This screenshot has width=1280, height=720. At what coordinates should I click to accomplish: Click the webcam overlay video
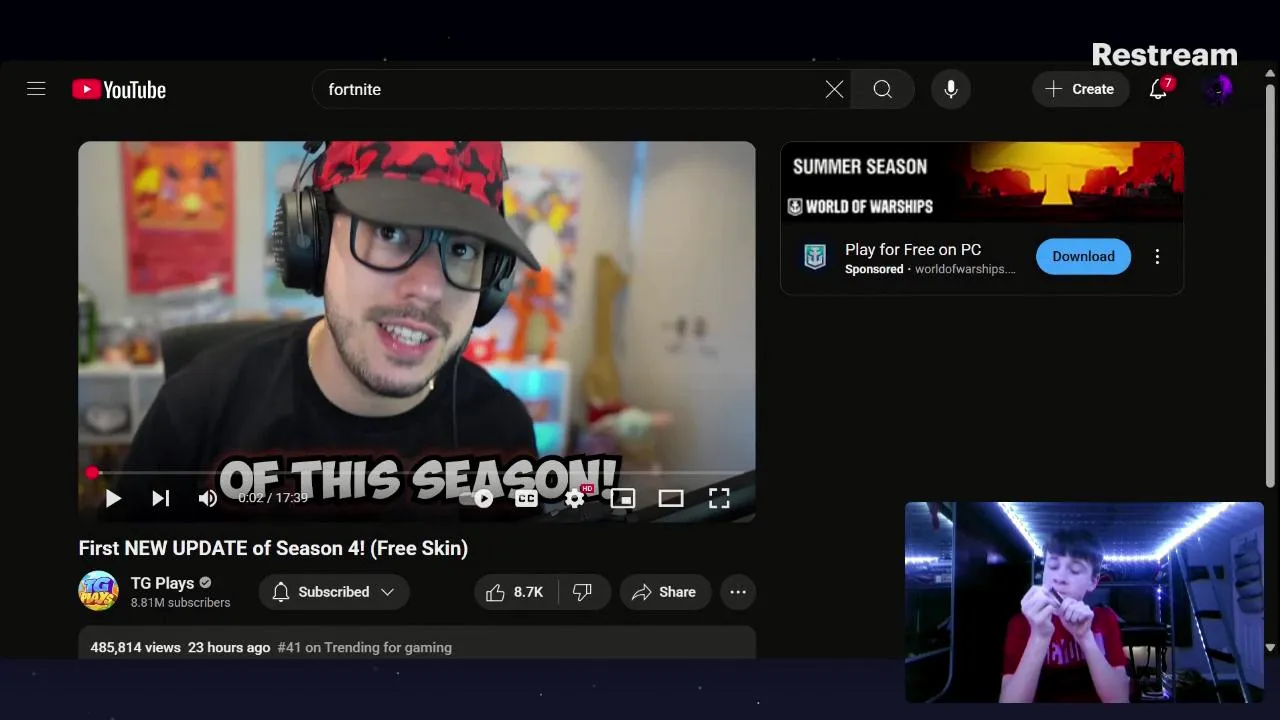click(1084, 602)
